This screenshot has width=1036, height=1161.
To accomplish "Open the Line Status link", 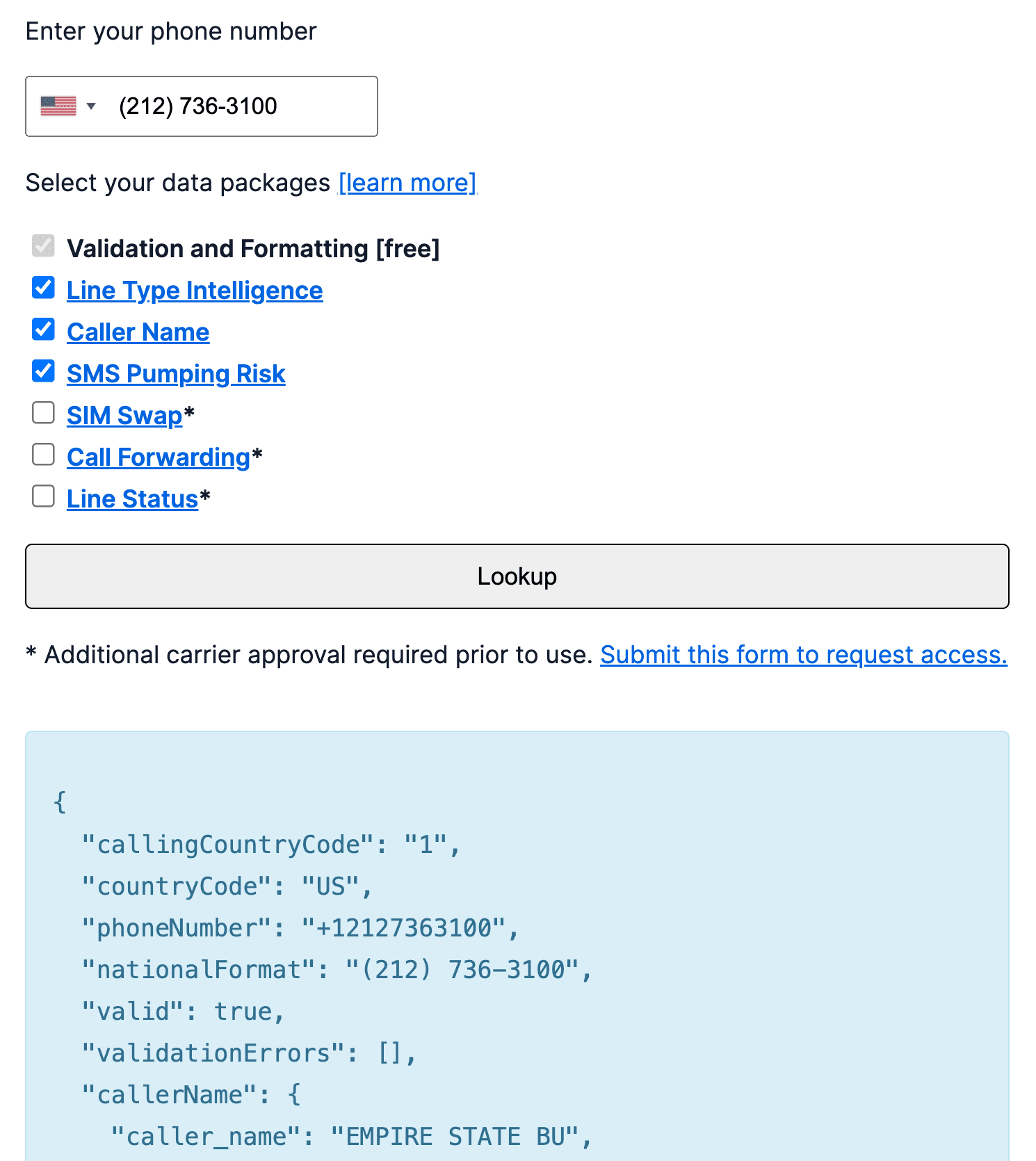I will (x=133, y=499).
